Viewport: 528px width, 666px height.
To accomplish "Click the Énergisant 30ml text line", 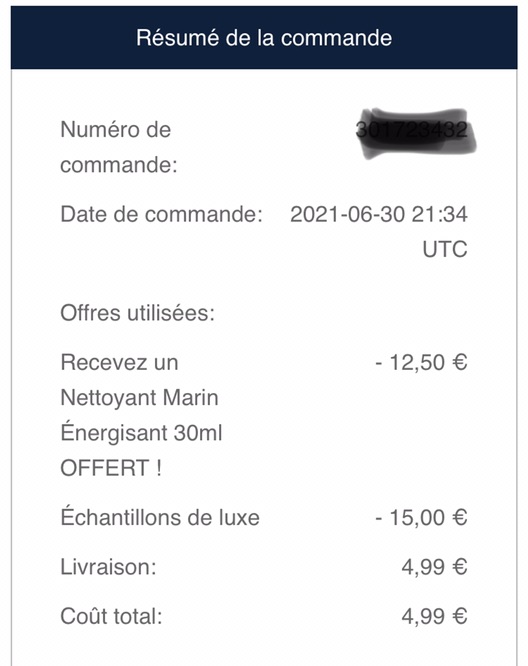I will (x=141, y=433).
